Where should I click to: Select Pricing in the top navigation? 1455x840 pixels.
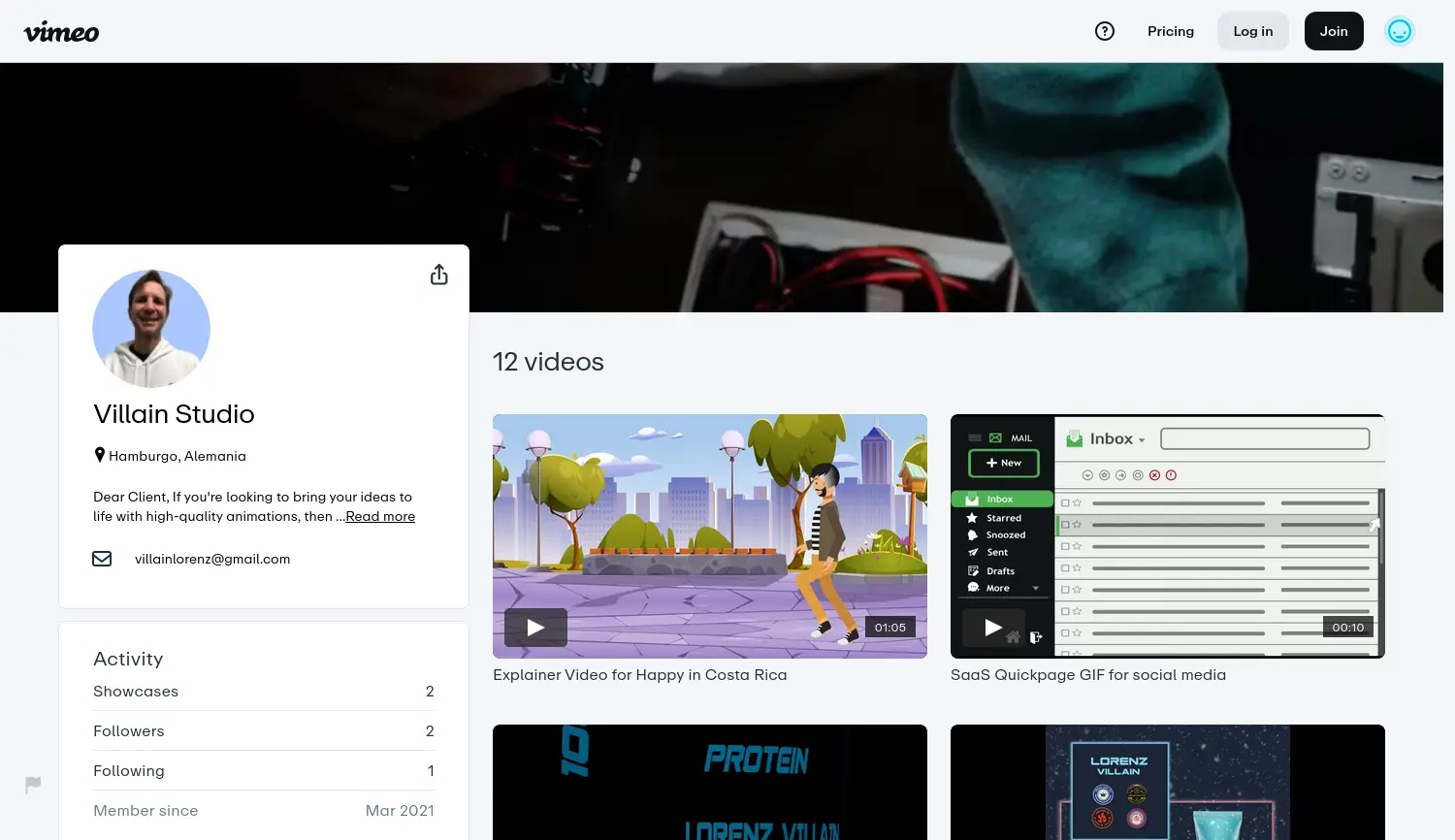[1170, 31]
